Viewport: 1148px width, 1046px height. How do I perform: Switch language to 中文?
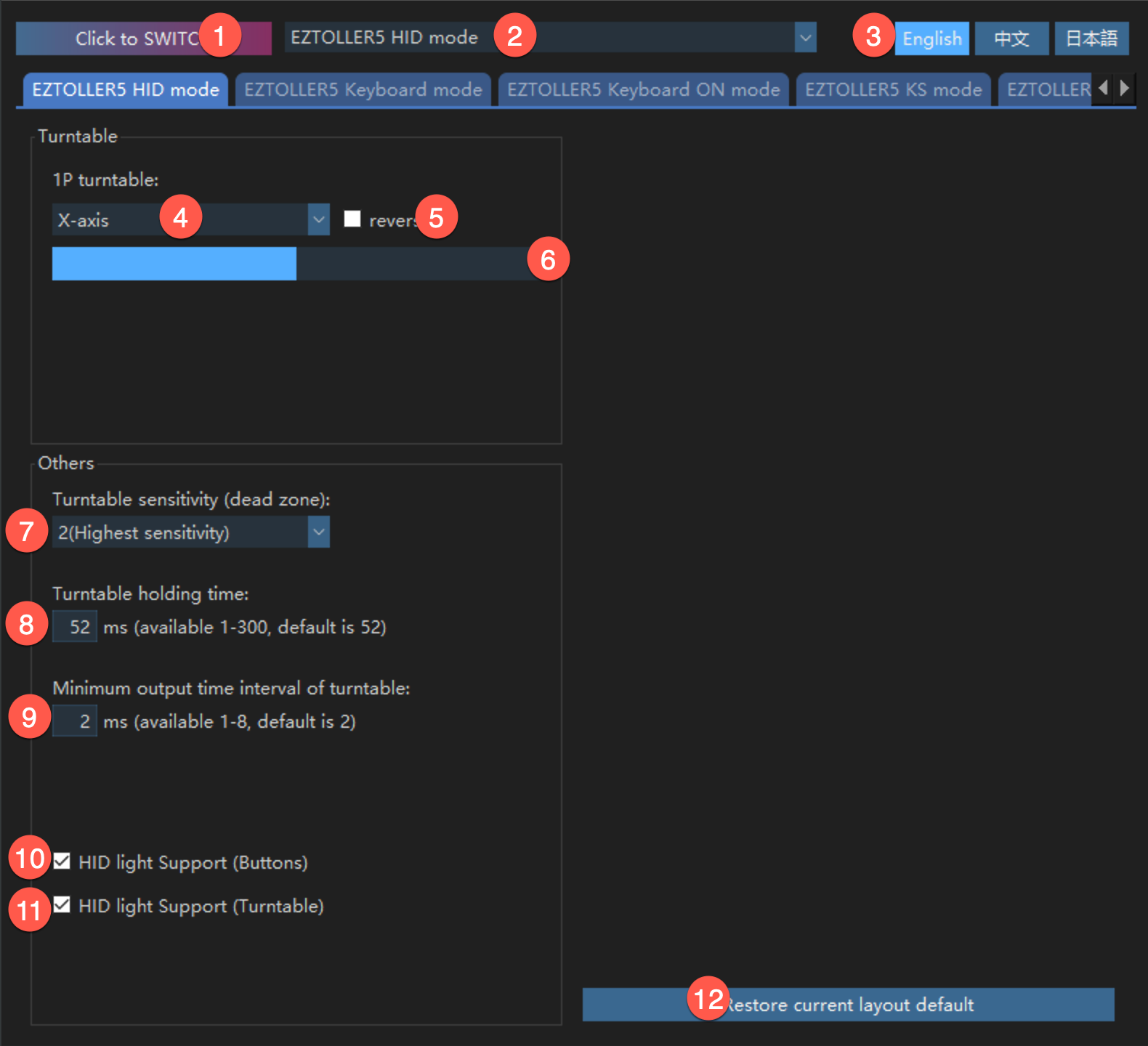[x=1012, y=38]
